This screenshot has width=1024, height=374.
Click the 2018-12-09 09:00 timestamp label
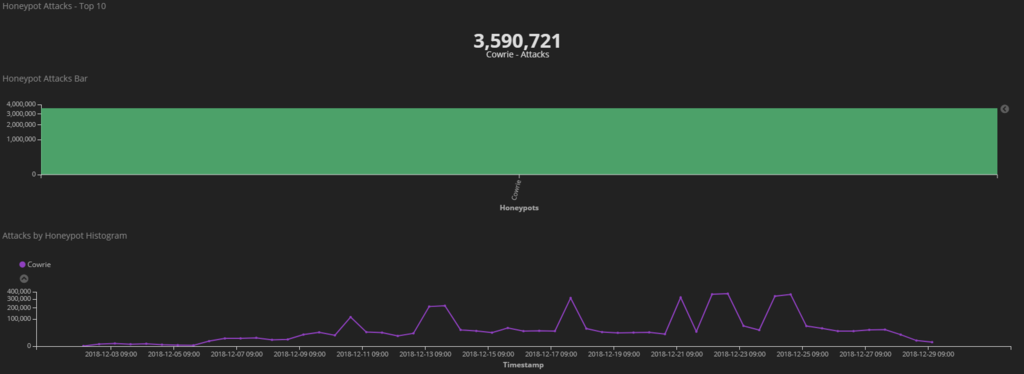(299, 354)
